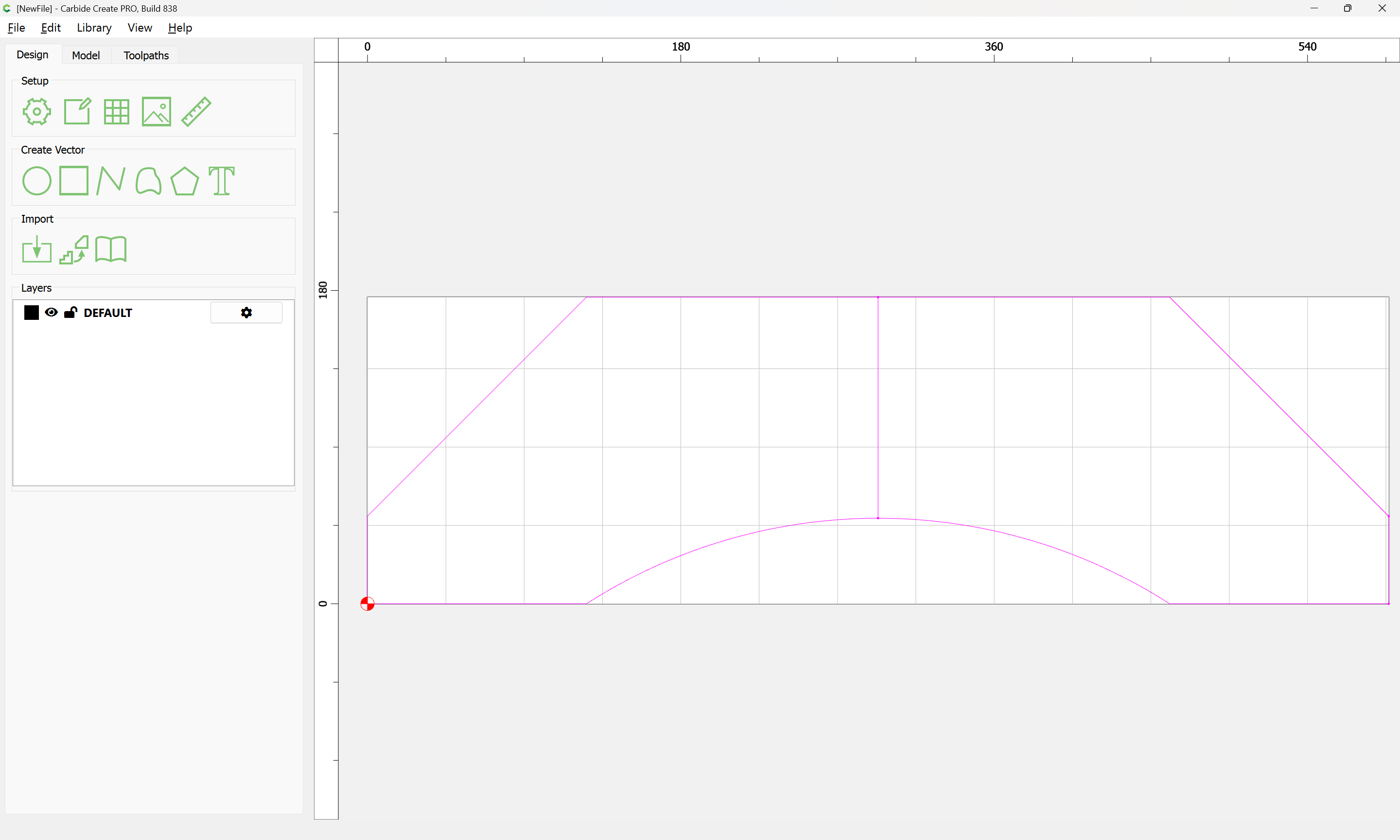Open the Library menu
1400x840 pixels.
(94, 28)
